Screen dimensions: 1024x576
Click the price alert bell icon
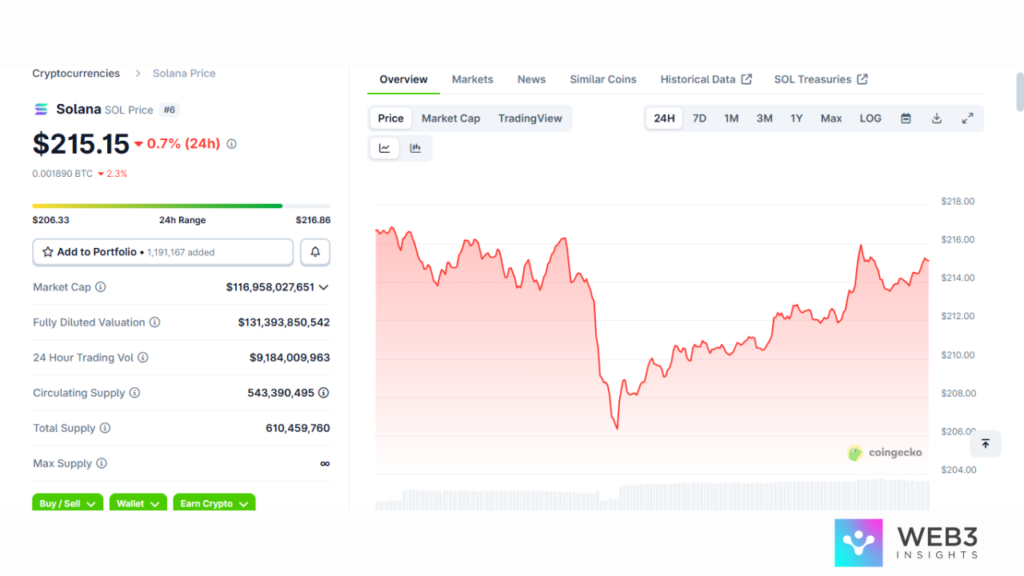click(x=315, y=252)
